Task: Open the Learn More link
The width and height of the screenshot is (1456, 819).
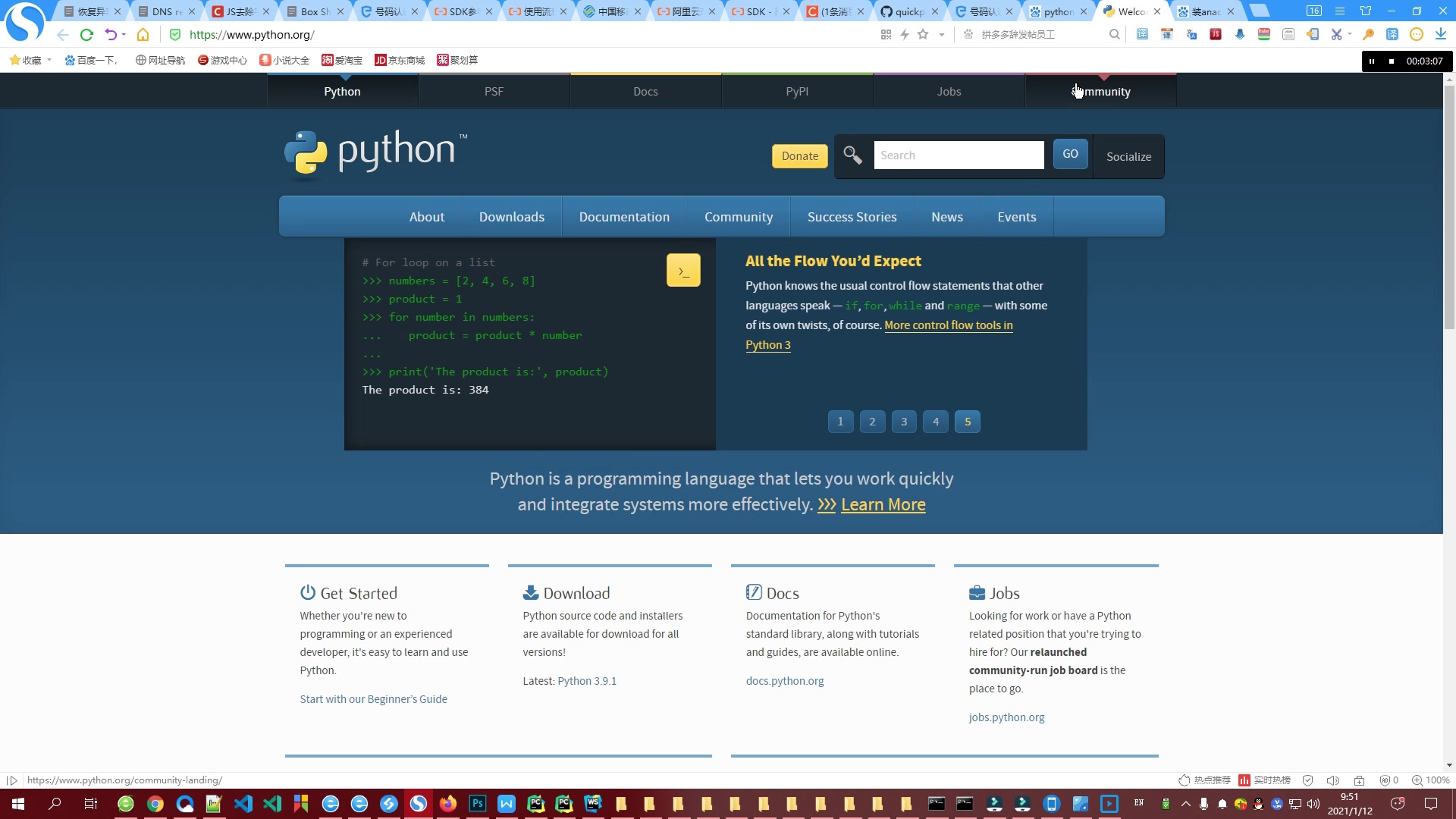Action: click(883, 505)
